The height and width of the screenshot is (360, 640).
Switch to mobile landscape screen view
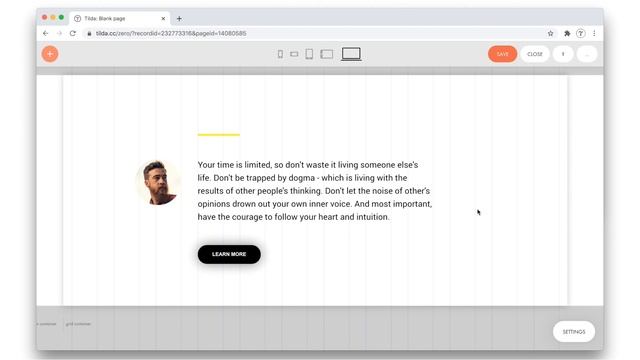(294, 54)
